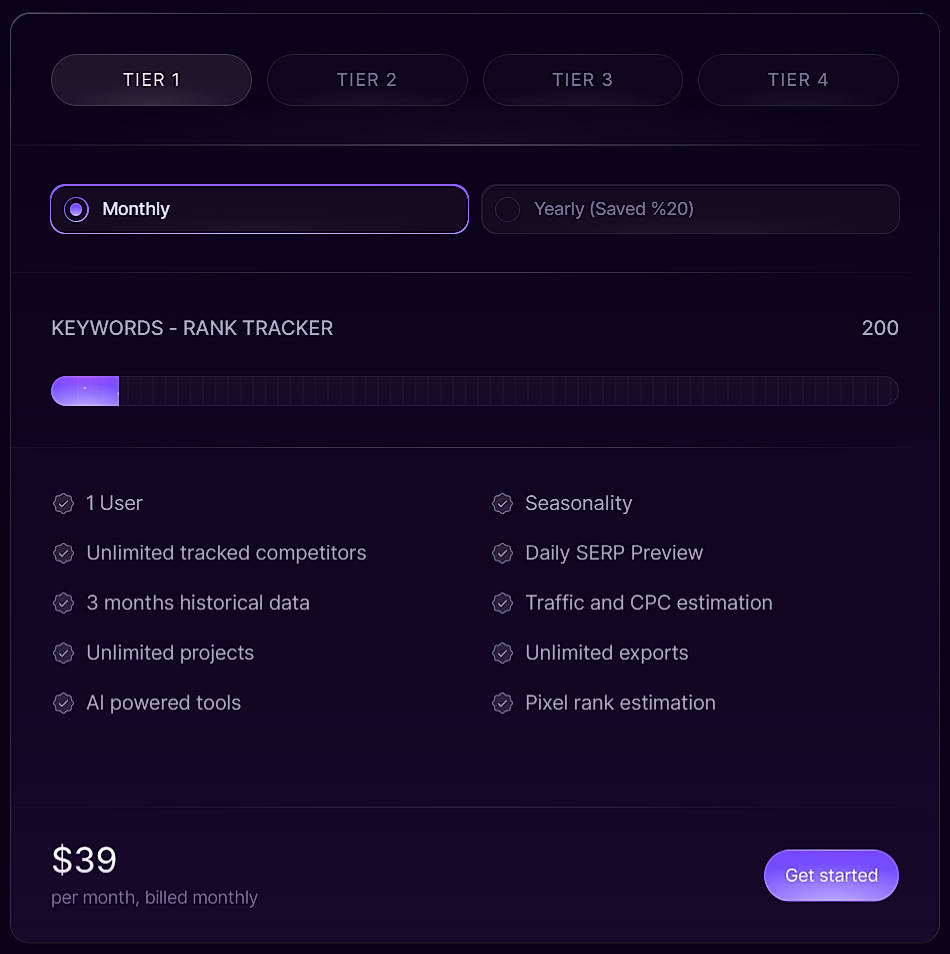Click the checkmark icon beside 1 User

point(63,503)
